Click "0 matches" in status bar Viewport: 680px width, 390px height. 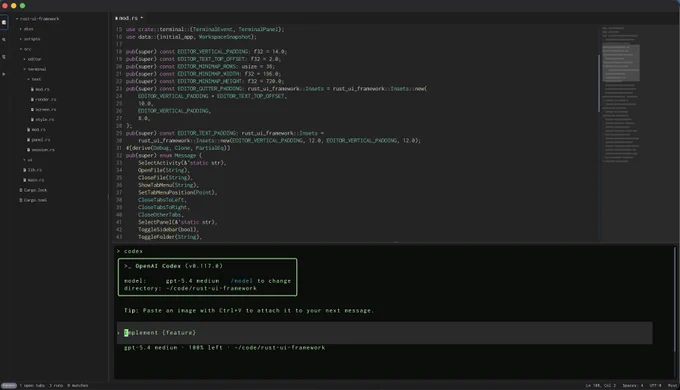pyautogui.click(x=78, y=385)
